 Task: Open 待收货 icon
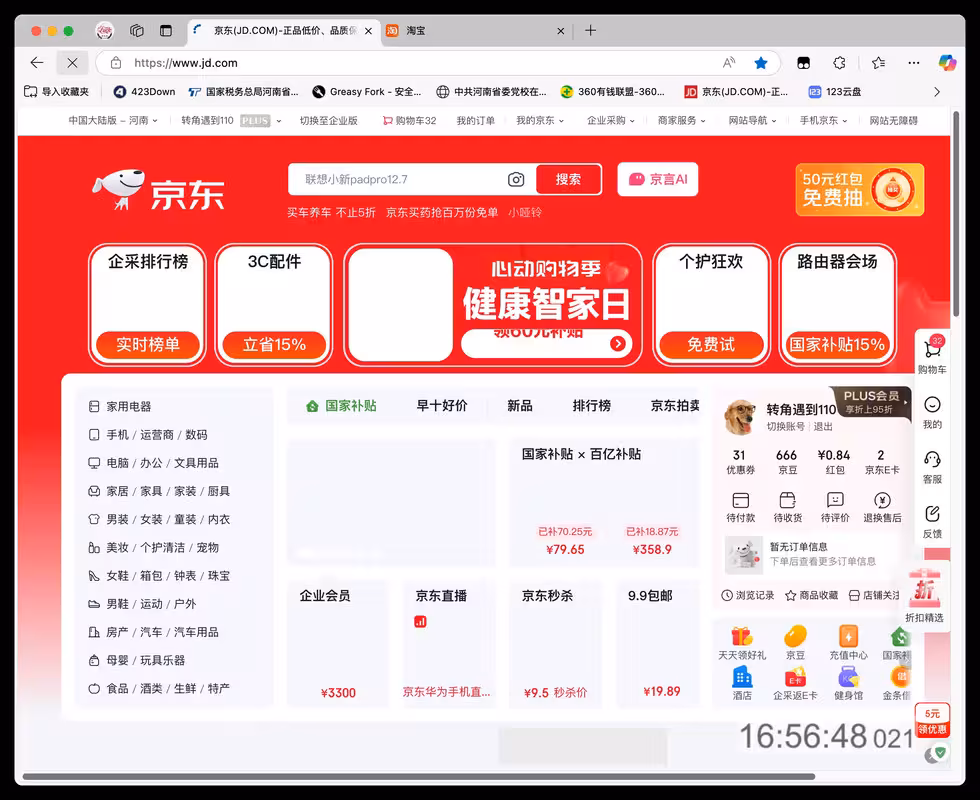pyautogui.click(x=788, y=507)
